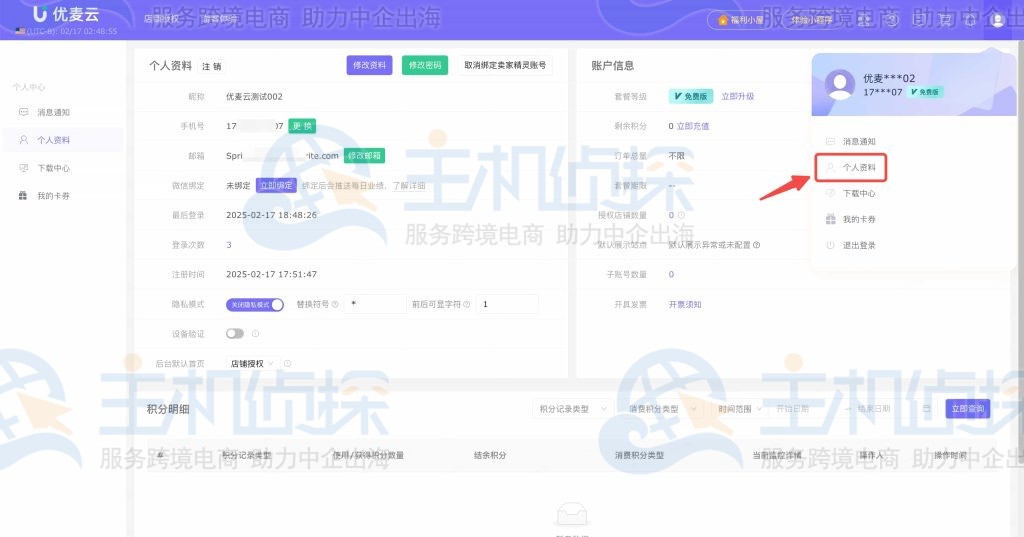
Task: Open the 消费积分类型 filter dropdown
Action: click(662, 409)
